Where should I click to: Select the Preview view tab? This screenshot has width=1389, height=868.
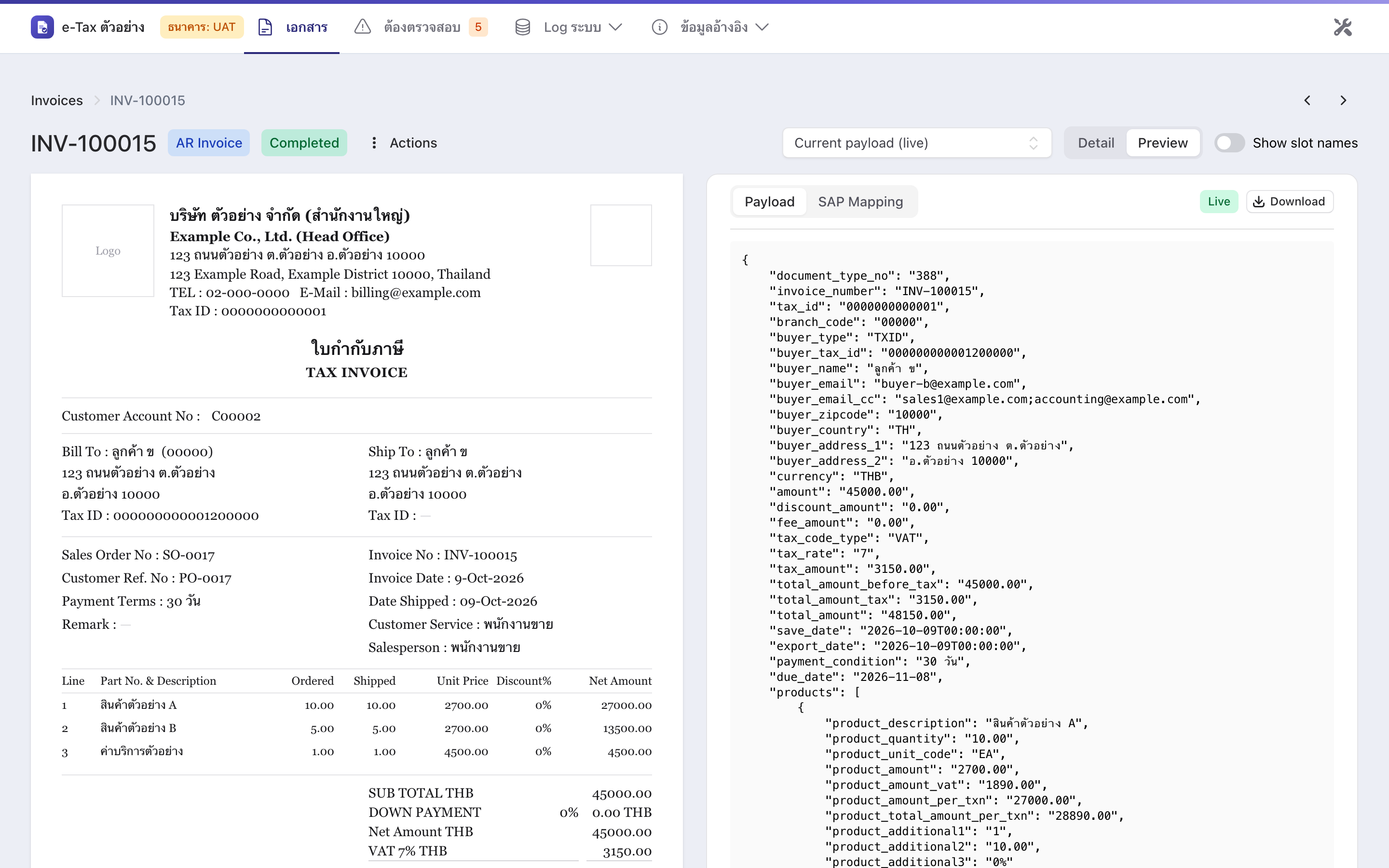pyautogui.click(x=1163, y=143)
